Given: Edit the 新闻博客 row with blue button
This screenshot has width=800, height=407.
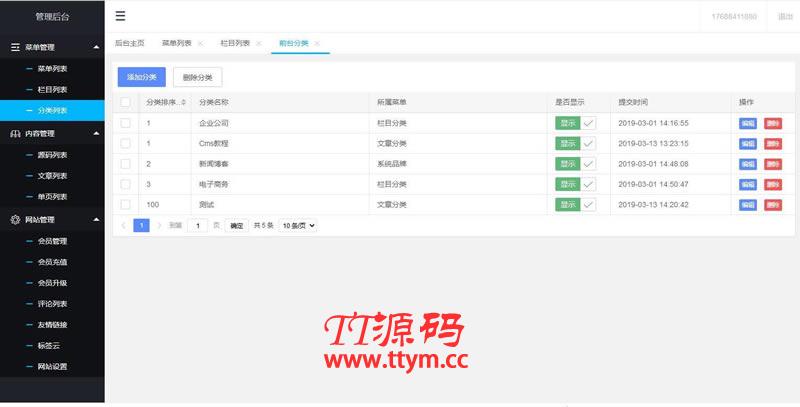Looking at the screenshot, I should click(747, 164).
